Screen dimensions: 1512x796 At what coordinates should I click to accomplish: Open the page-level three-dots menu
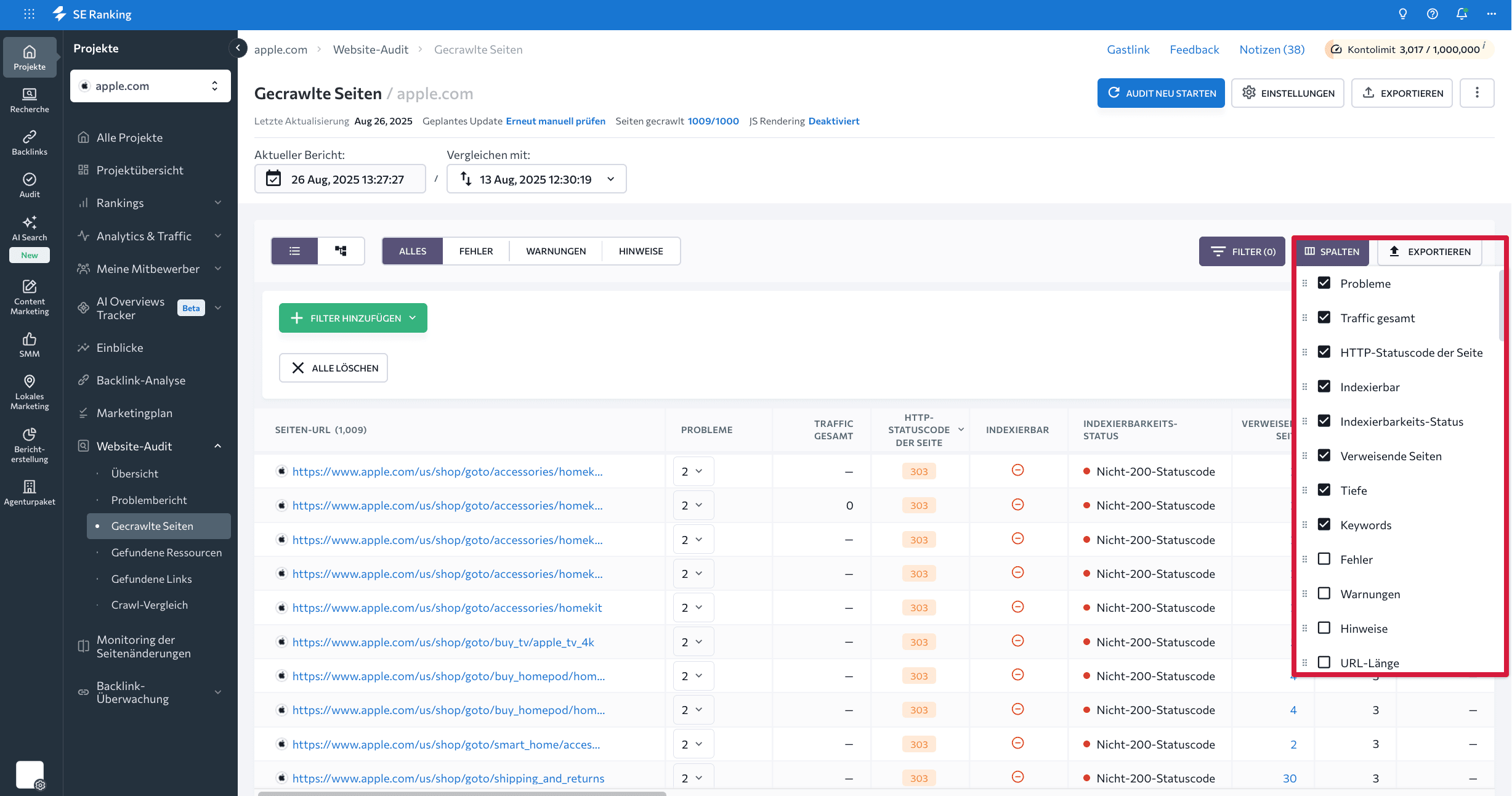point(1477,93)
